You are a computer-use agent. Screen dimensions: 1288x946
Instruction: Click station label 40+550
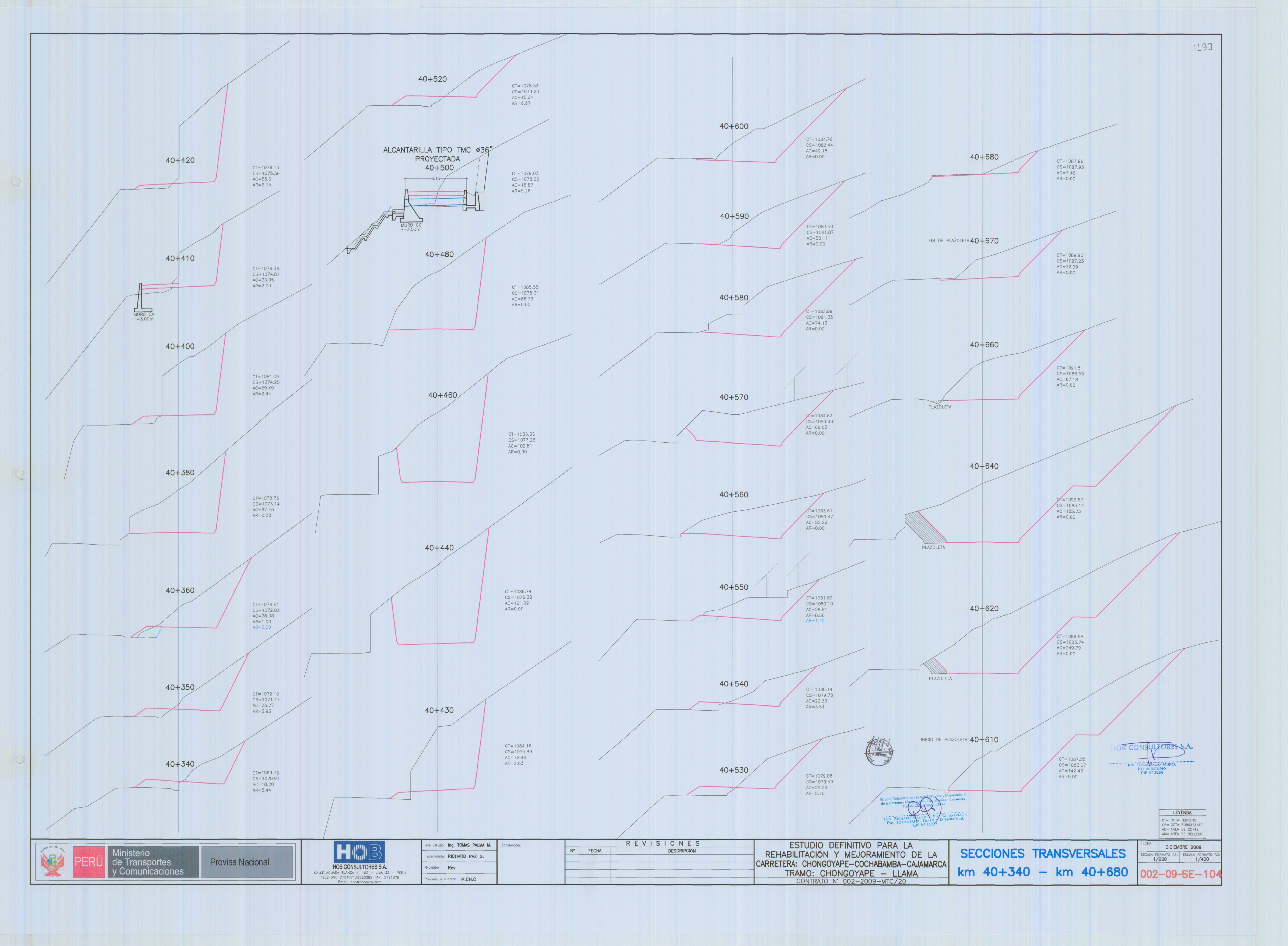click(x=734, y=587)
